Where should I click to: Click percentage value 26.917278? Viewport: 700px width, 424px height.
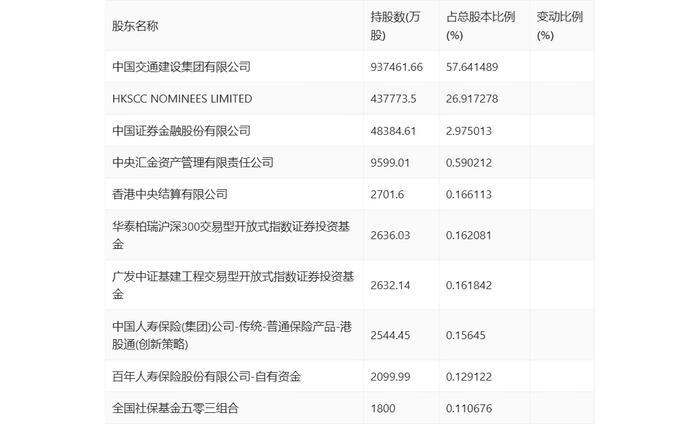coord(472,99)
